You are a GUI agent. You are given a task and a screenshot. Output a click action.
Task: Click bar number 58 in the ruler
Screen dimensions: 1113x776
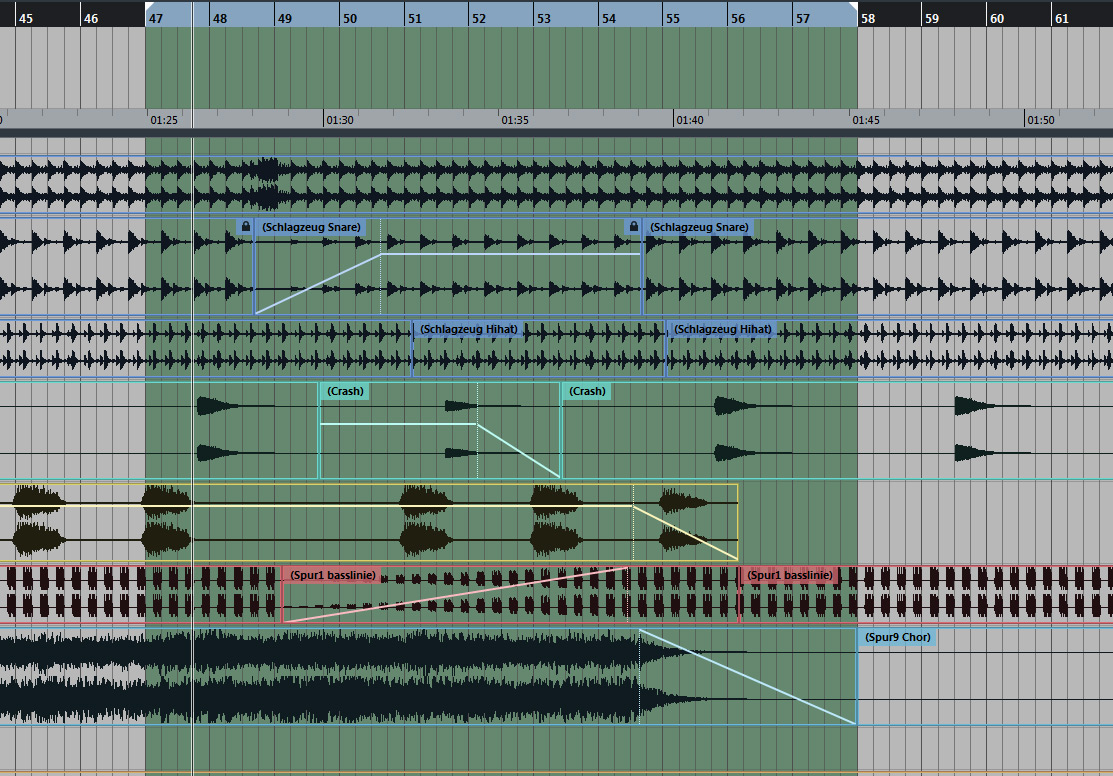point(868,18)
